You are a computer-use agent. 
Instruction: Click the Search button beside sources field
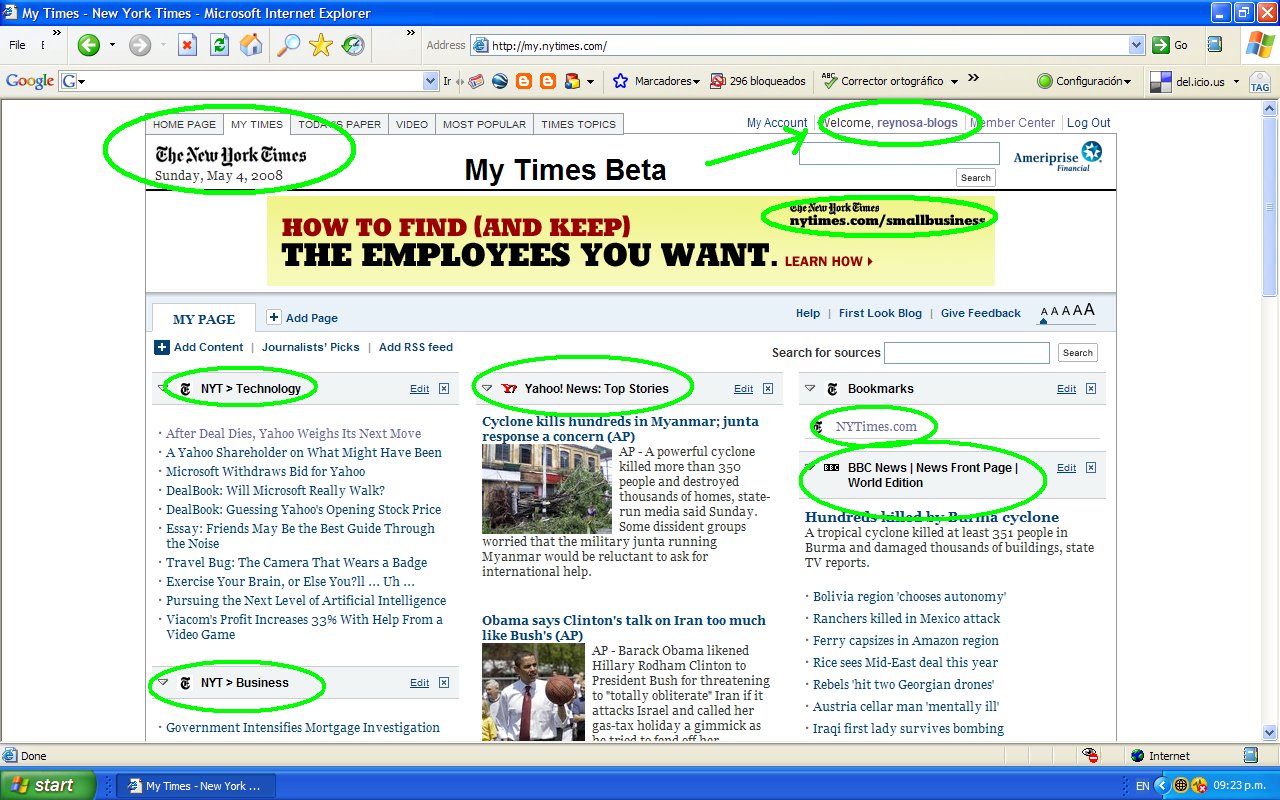point(1078,352)
